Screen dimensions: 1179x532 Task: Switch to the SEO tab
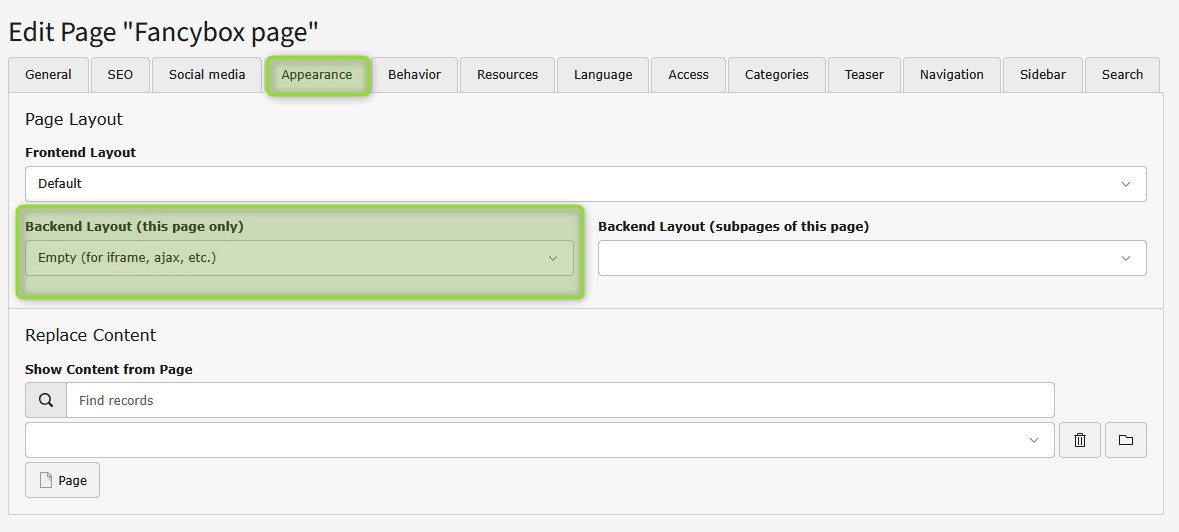pyautogui.click(x=120, y=75)
